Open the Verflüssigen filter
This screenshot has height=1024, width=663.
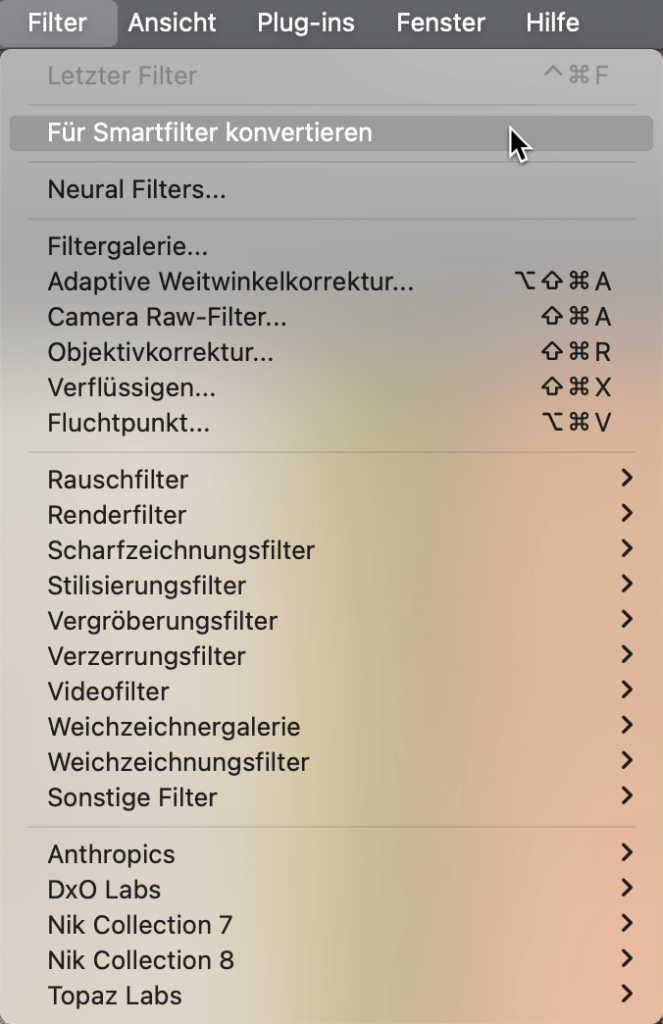331,388
